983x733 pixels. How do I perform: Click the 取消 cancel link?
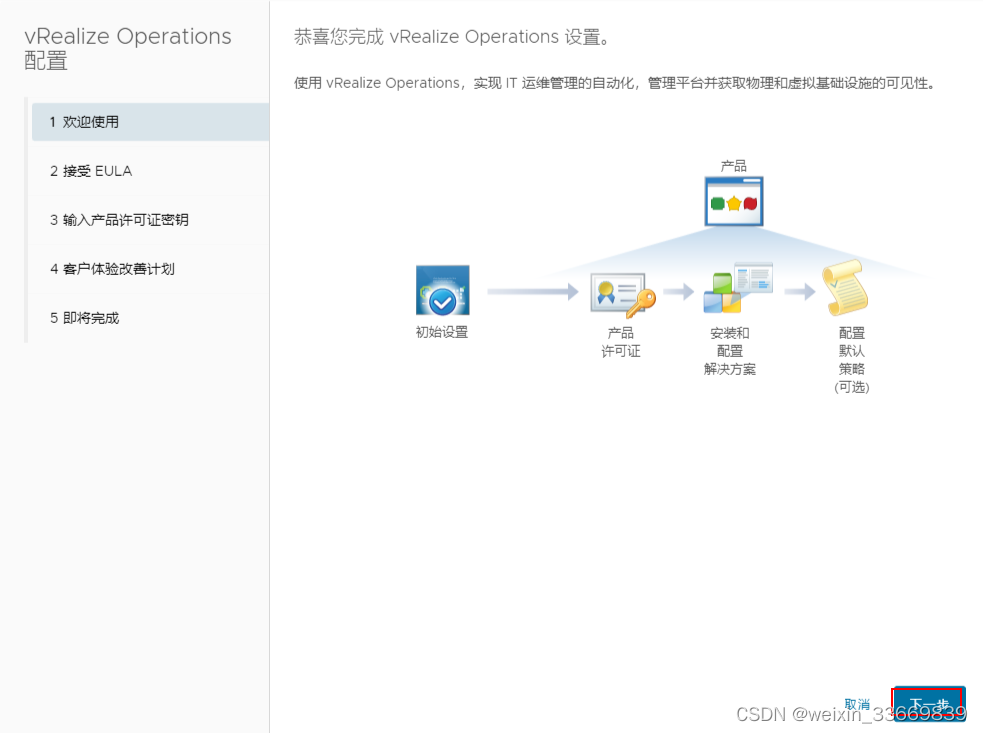(x=857, y=704)
